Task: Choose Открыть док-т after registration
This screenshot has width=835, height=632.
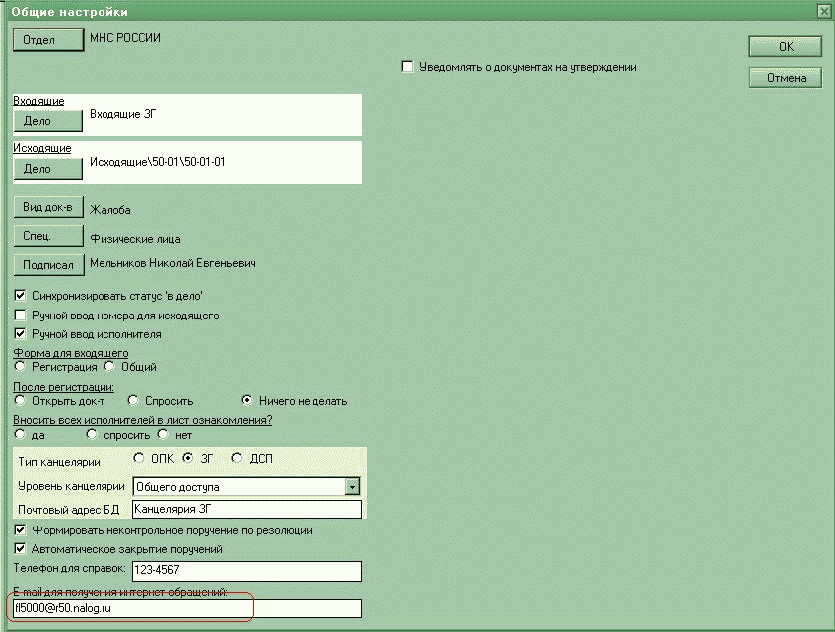Action: (21, 401)
